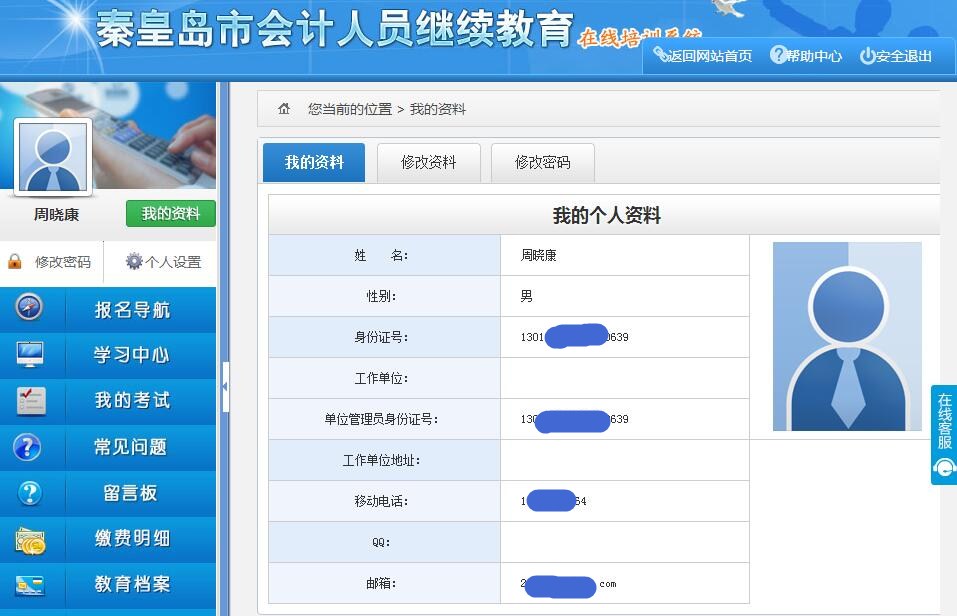Click the wallet icon beside 缴费明细
Viewport: 957px width, 616px height.
(x=30, y=539)
